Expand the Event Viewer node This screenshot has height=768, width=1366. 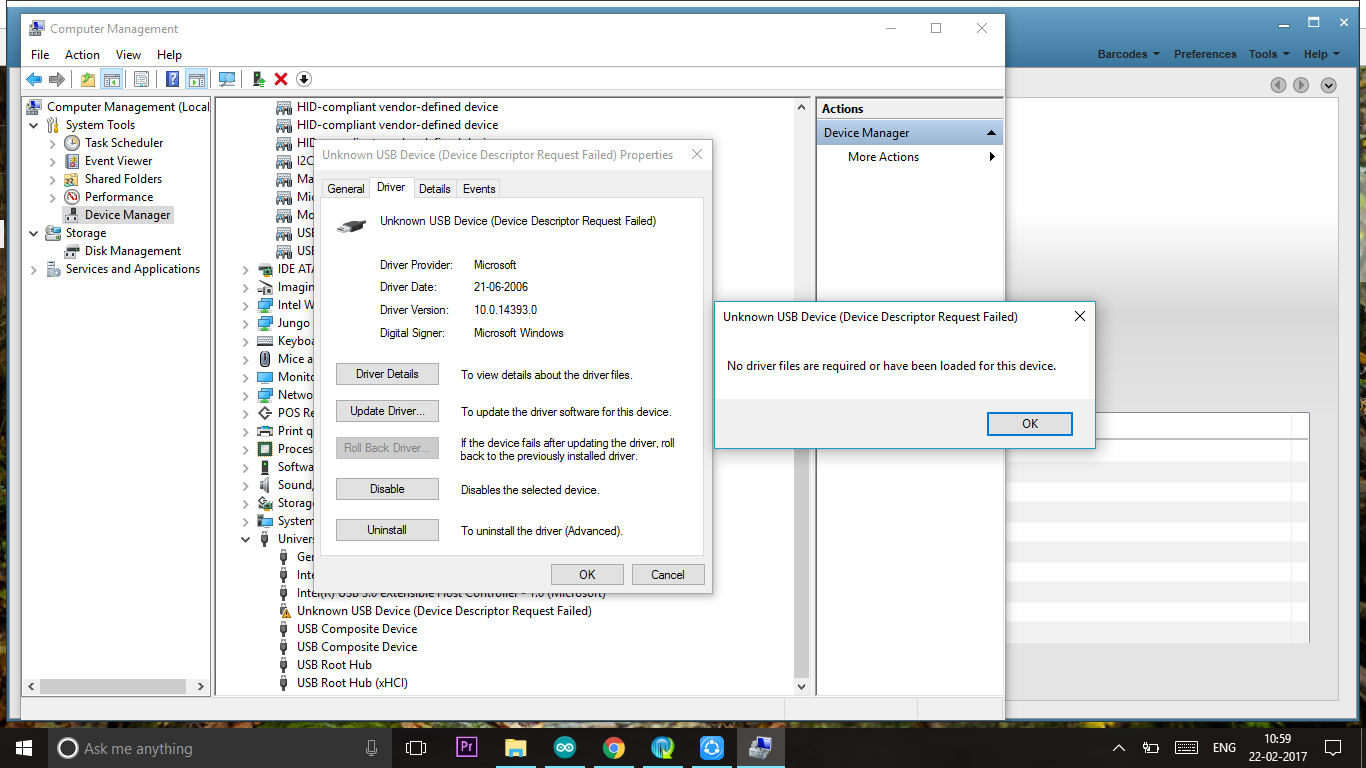[53, 161]
